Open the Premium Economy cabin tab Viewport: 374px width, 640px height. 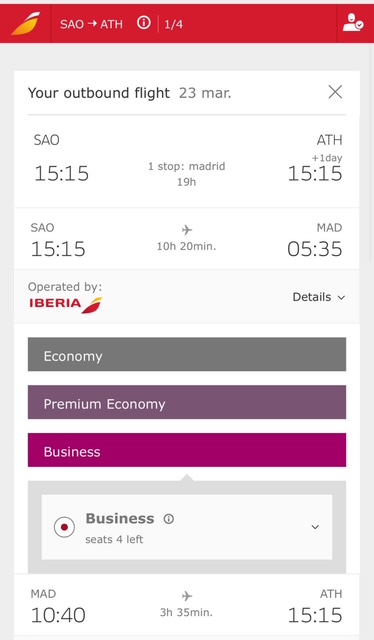pyautogui.click(x=187, y=402)
